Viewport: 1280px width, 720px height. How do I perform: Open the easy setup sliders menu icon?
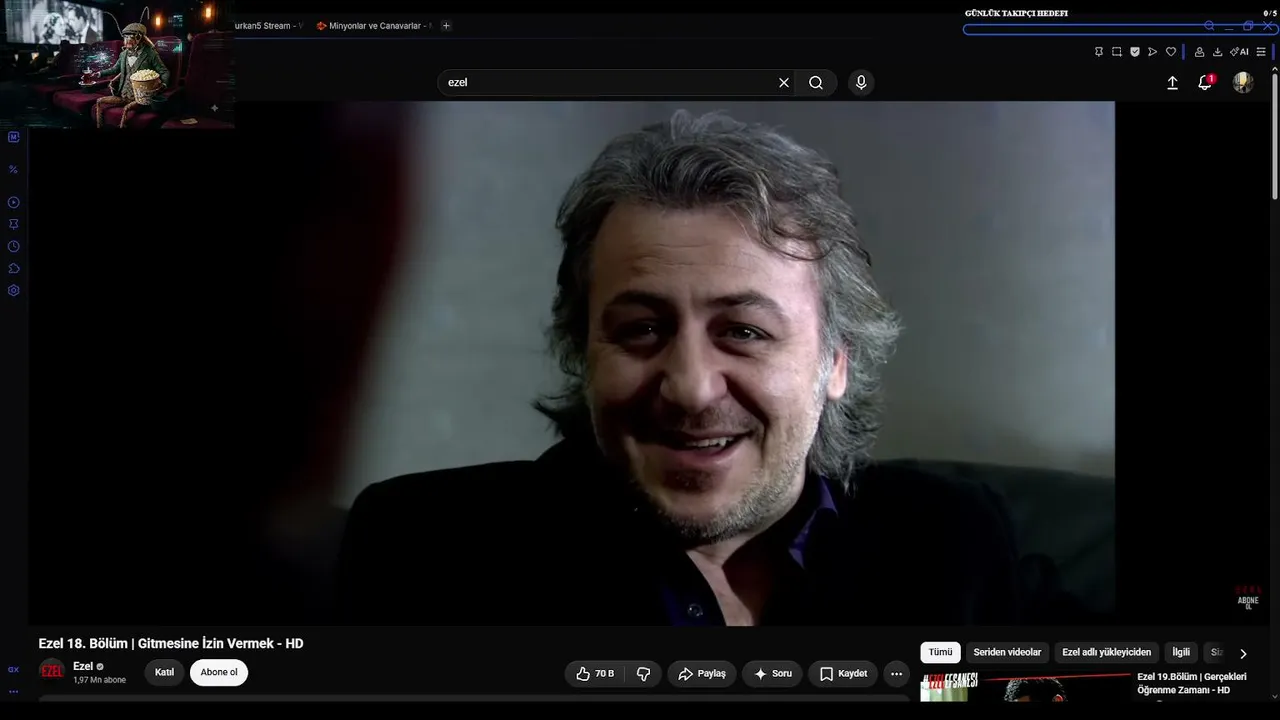(1261, 52)
